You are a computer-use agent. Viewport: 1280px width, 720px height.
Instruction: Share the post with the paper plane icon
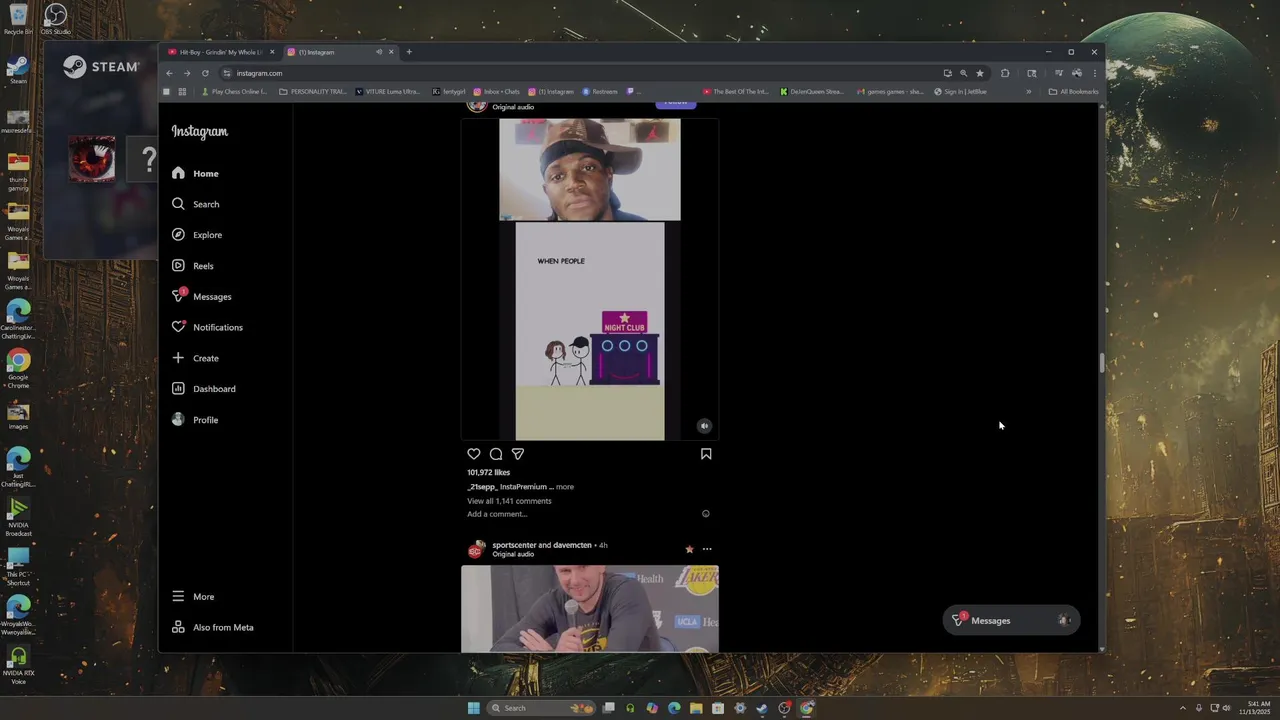(518, 454)
